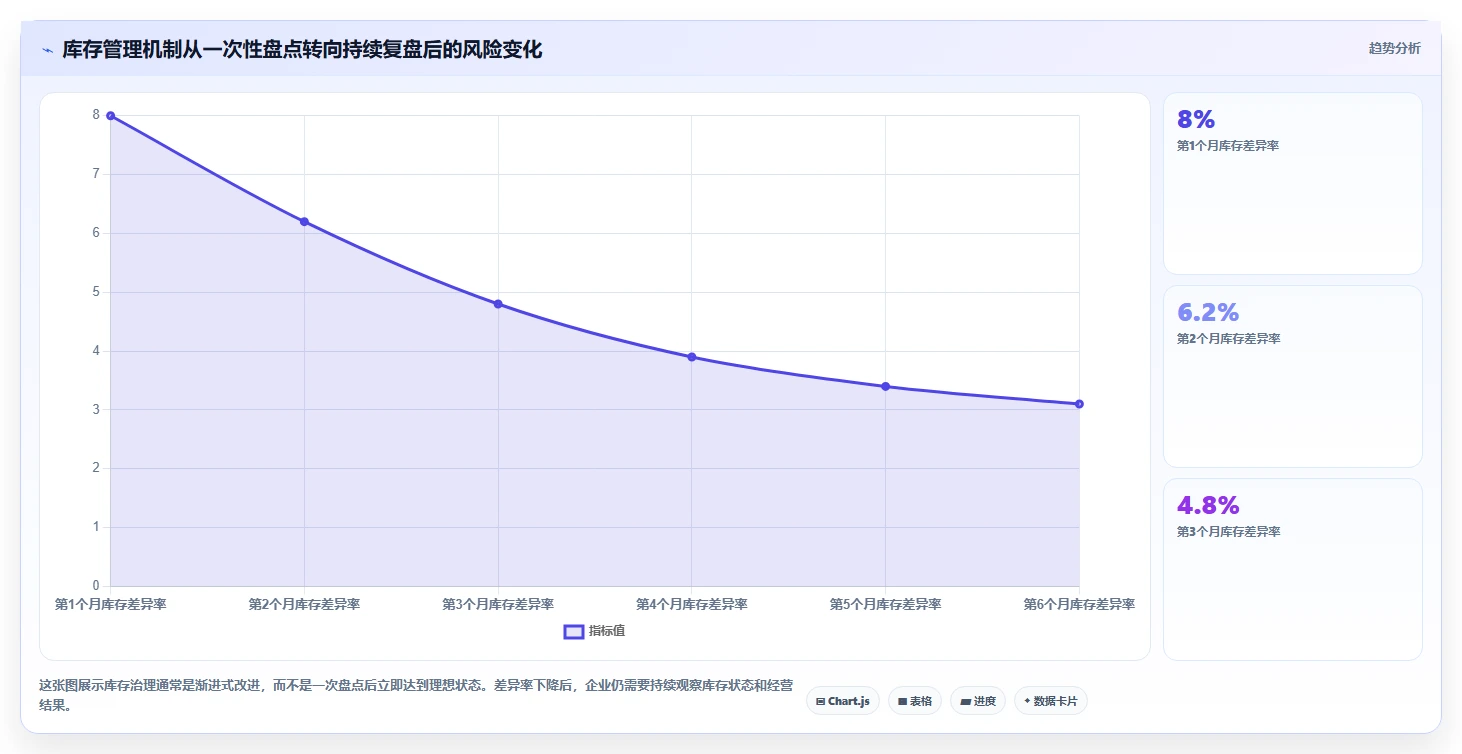Click the data point for 第4个月库存差异率

pyautogui.click(x=691, y=357)
